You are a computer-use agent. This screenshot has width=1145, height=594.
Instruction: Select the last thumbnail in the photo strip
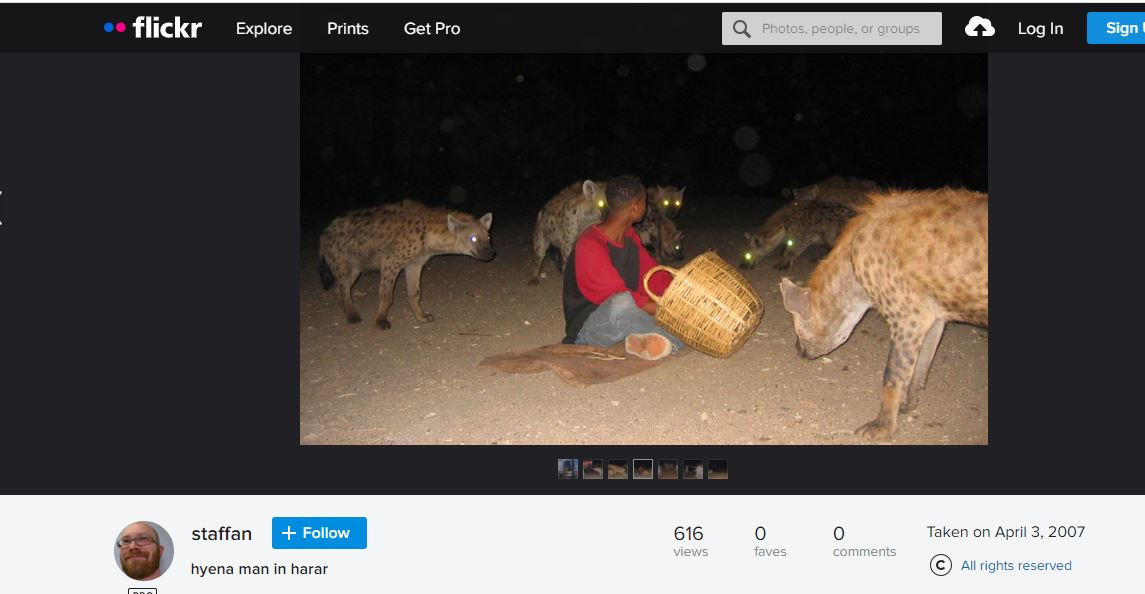(718, 469)
